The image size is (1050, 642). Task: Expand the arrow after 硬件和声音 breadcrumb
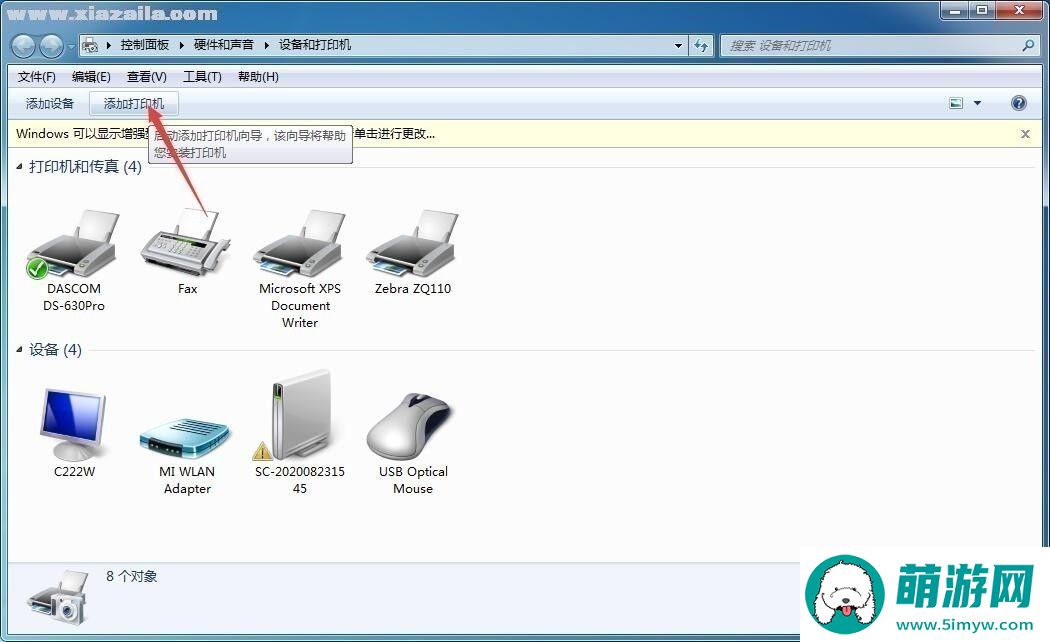pyautogui.click(x=267, y=46)
